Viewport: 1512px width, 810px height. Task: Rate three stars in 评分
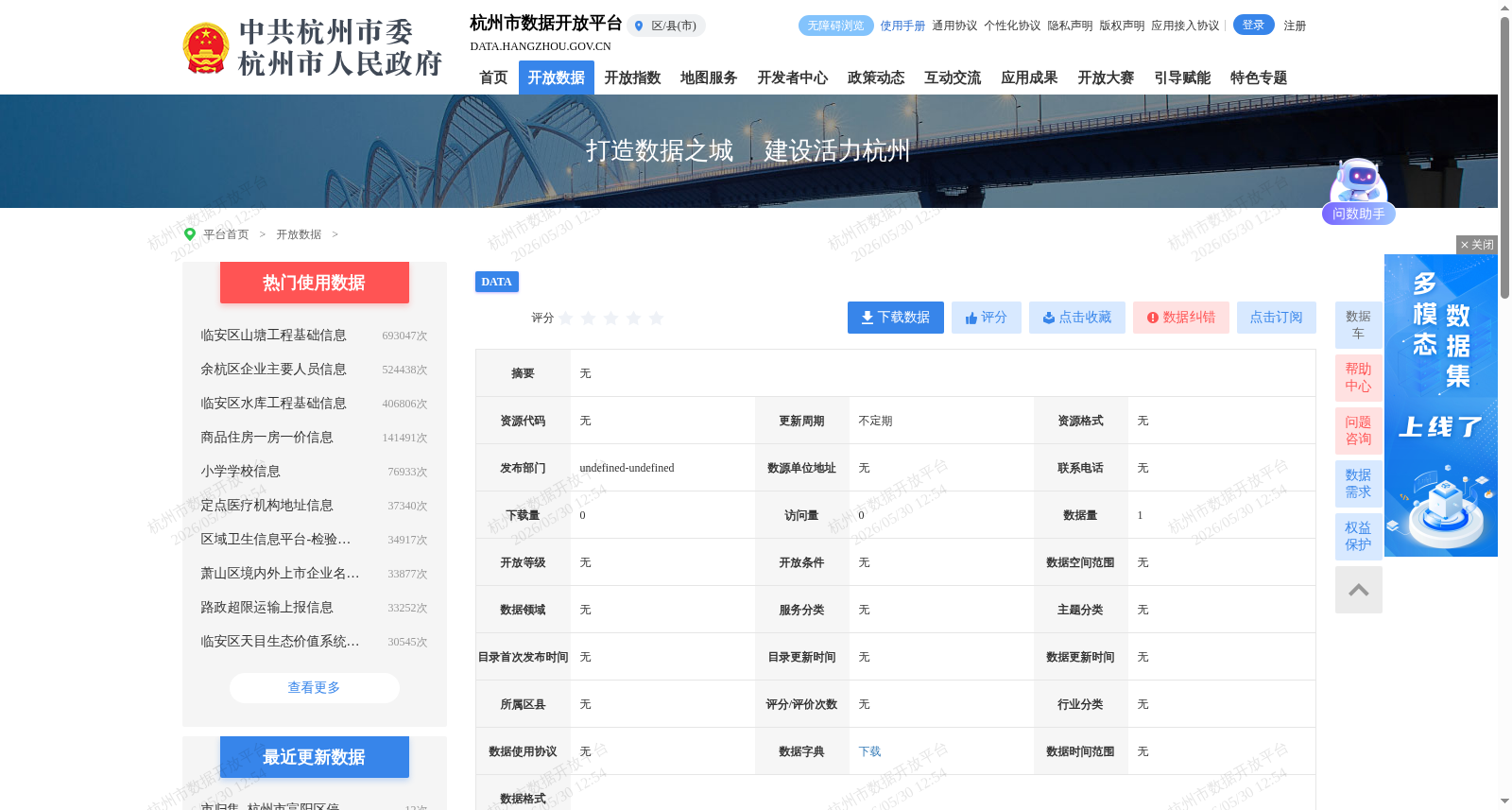click(x=611, y=319)
